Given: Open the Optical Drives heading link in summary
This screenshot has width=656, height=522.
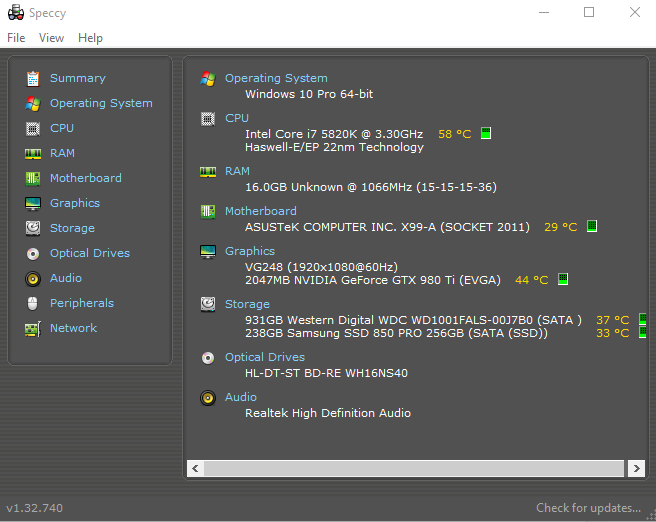Looking at the screenshot, I should point(265,357).
